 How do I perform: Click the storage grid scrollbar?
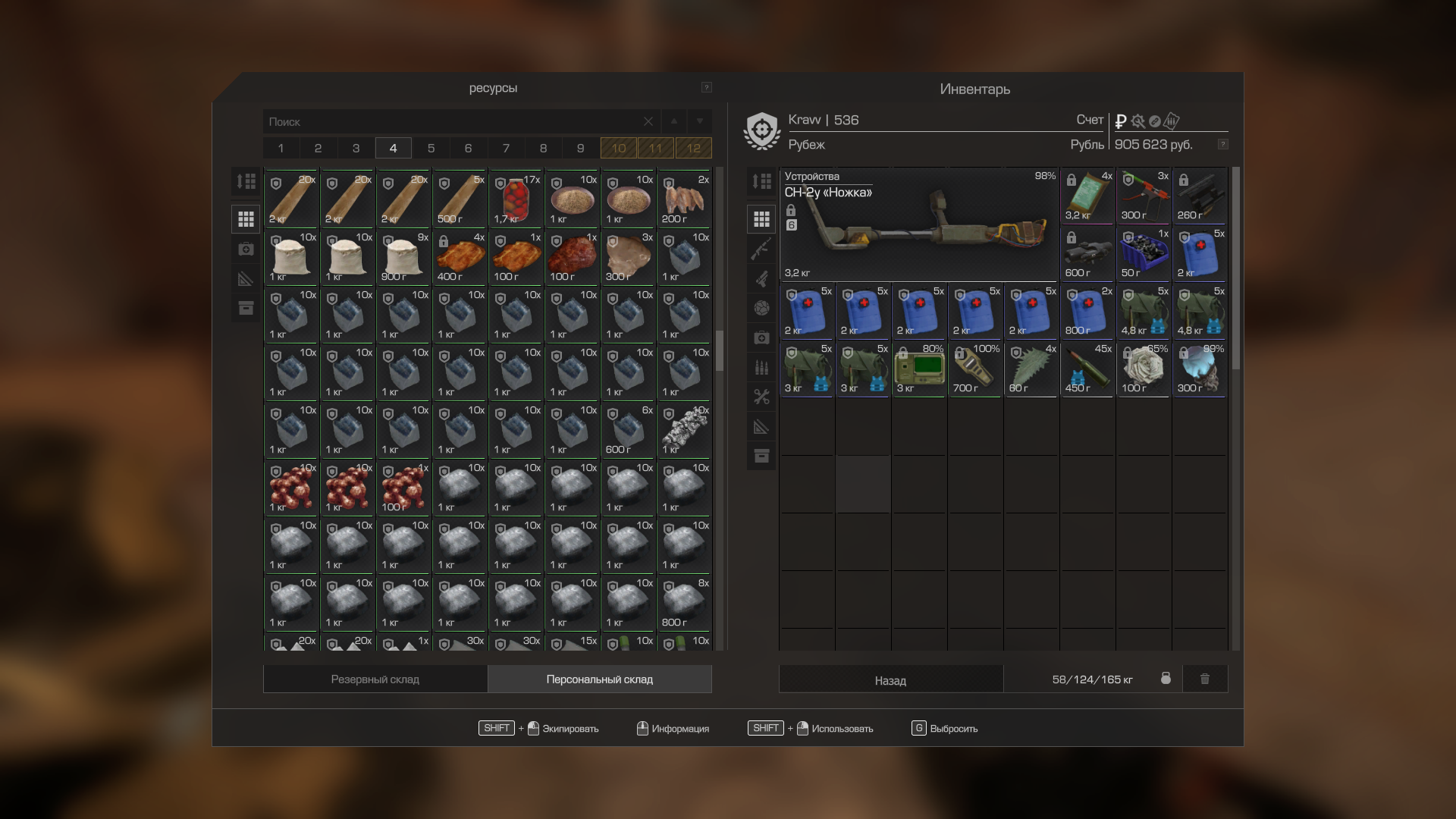click(720, 350)
